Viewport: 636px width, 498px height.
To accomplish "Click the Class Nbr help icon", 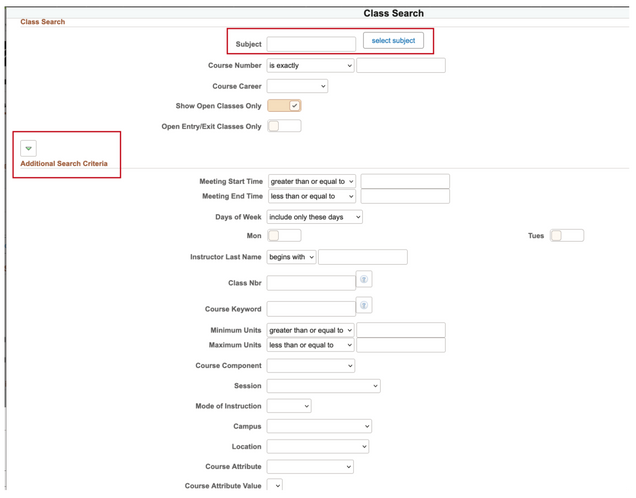I will click(364, 279).
